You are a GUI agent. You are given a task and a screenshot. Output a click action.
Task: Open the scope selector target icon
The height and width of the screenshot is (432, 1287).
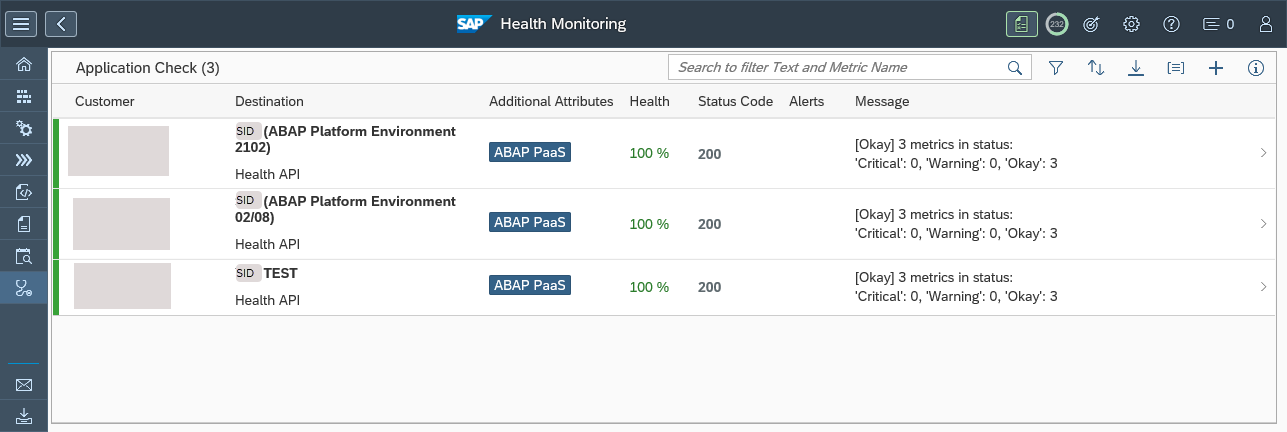(1093, 24)
